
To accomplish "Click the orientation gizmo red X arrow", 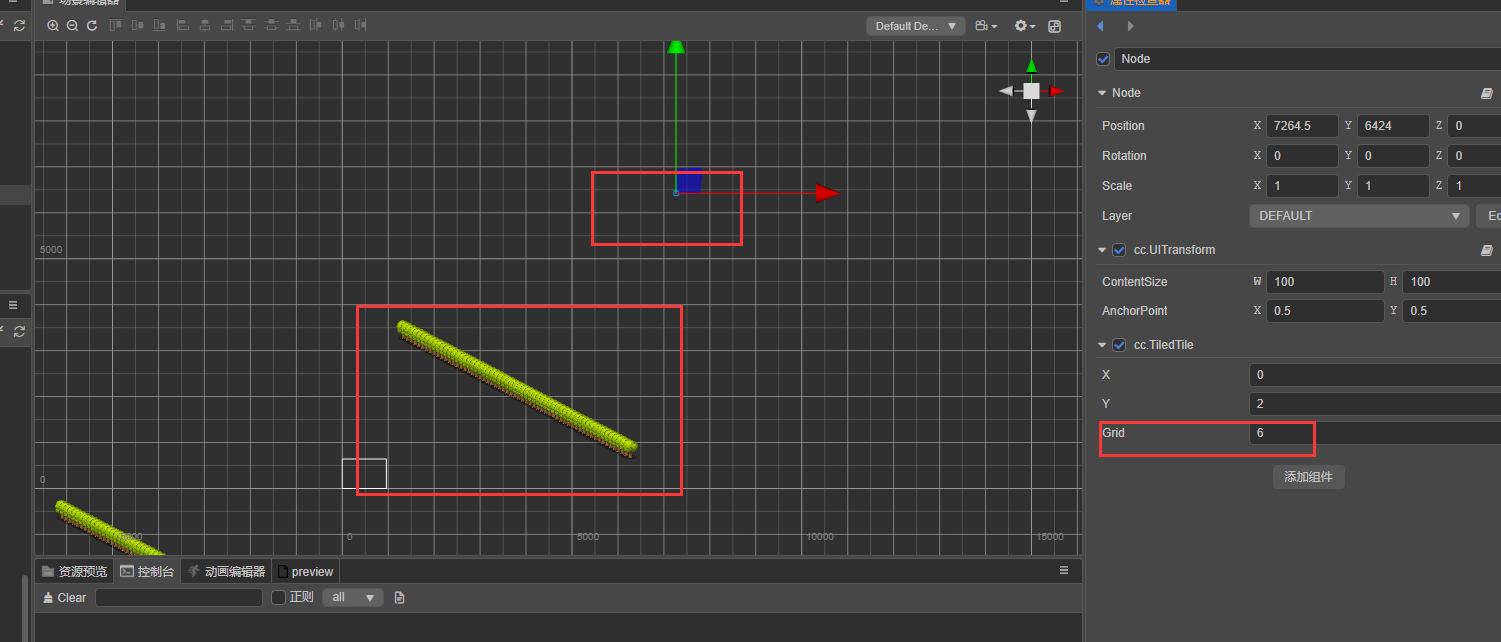I will pyautogui.click(x=1056, y=91).
